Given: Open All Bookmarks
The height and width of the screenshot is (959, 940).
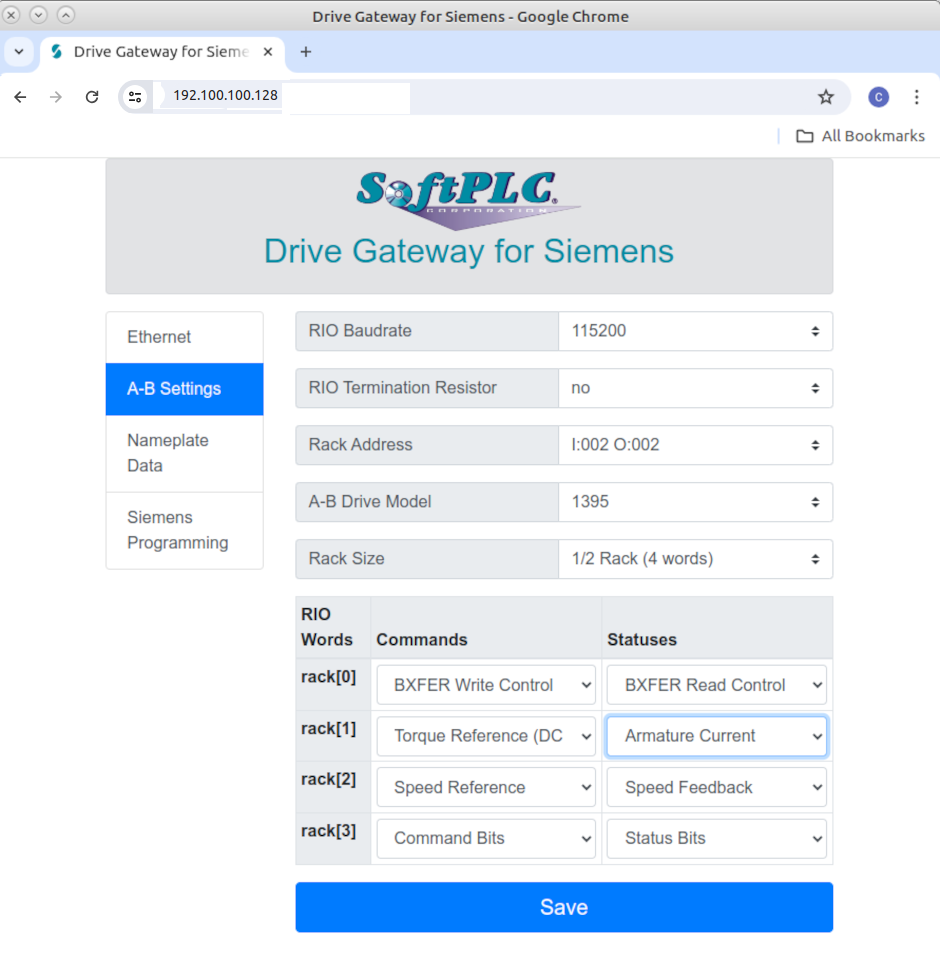Looking at the screenshot, I should pyautogui.click(x=860, y=136).
